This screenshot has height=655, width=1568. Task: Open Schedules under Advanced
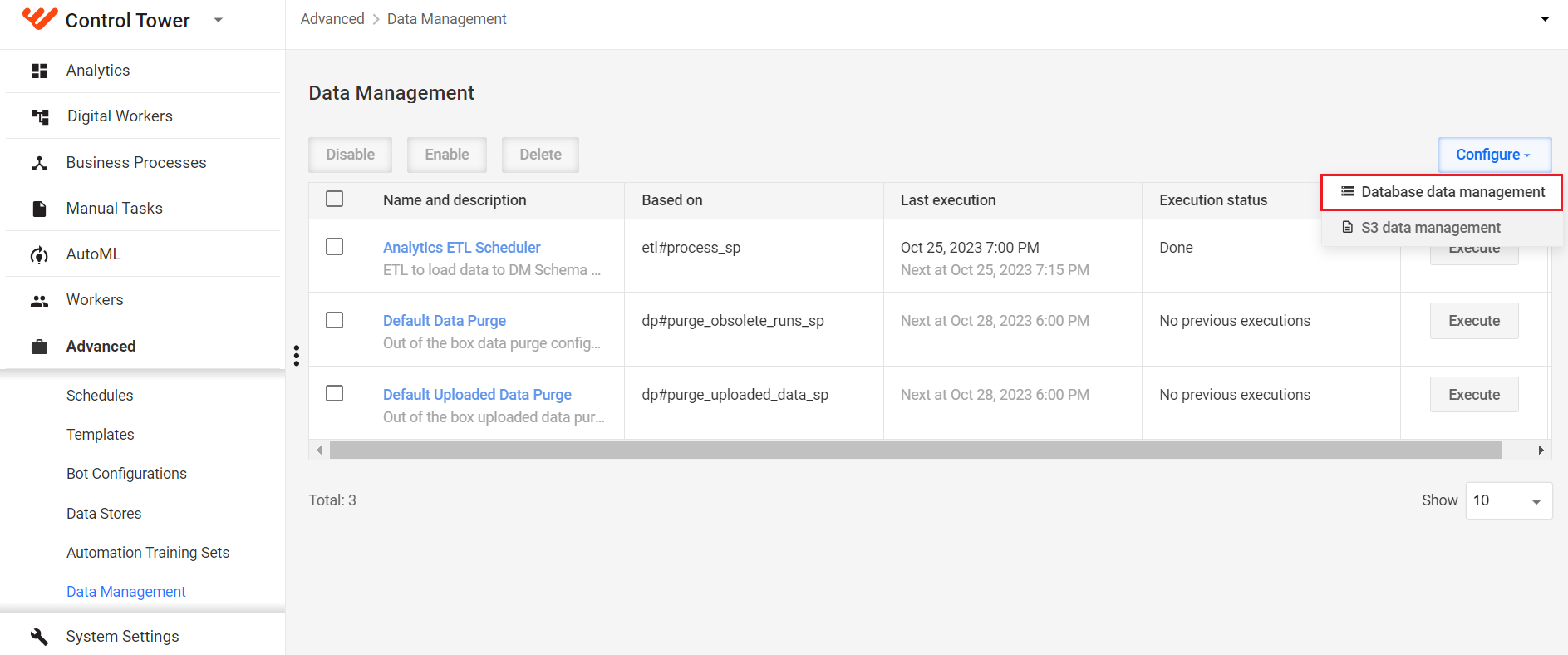100,396
